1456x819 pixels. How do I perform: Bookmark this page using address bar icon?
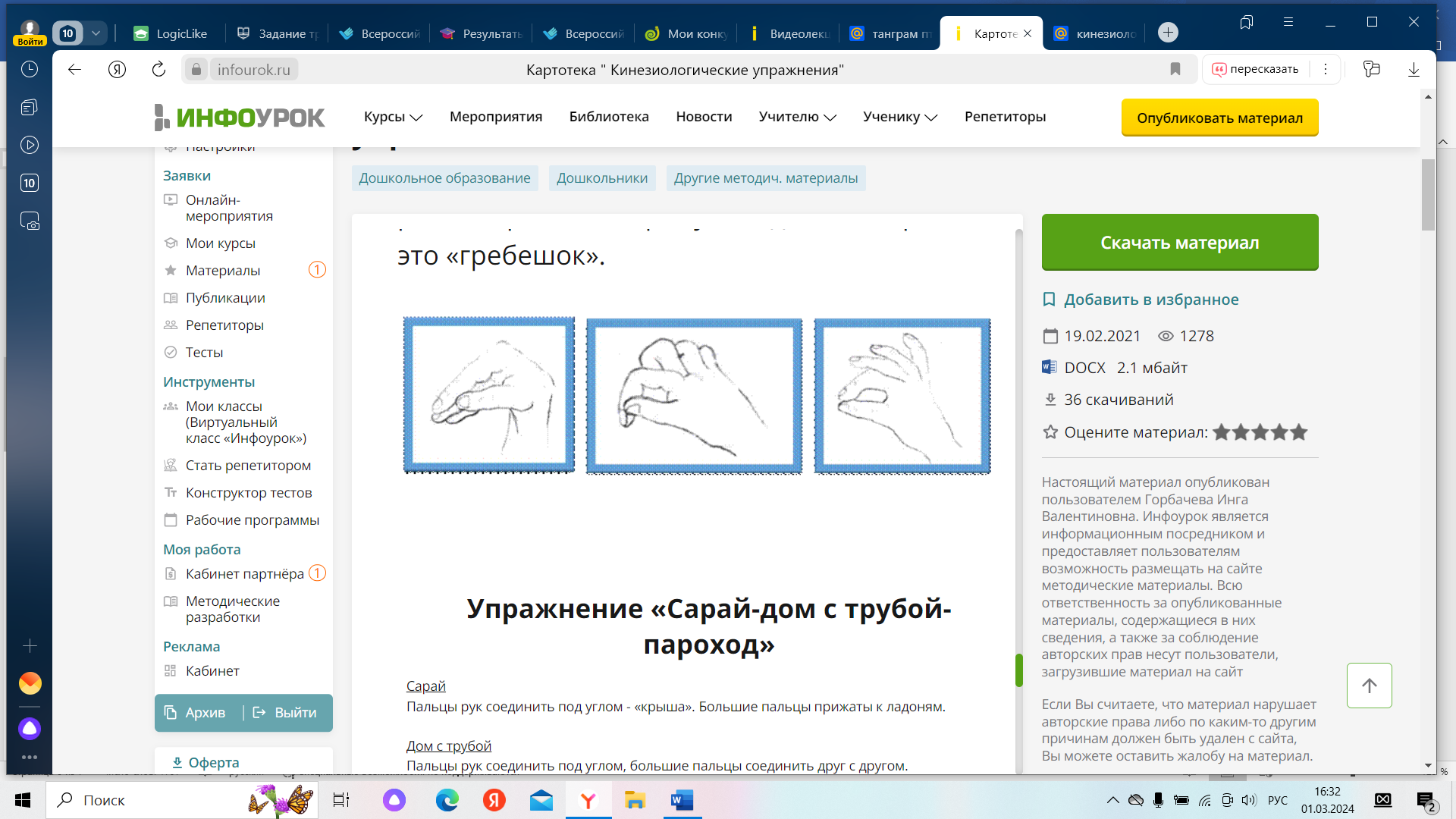coord(1175,69)
